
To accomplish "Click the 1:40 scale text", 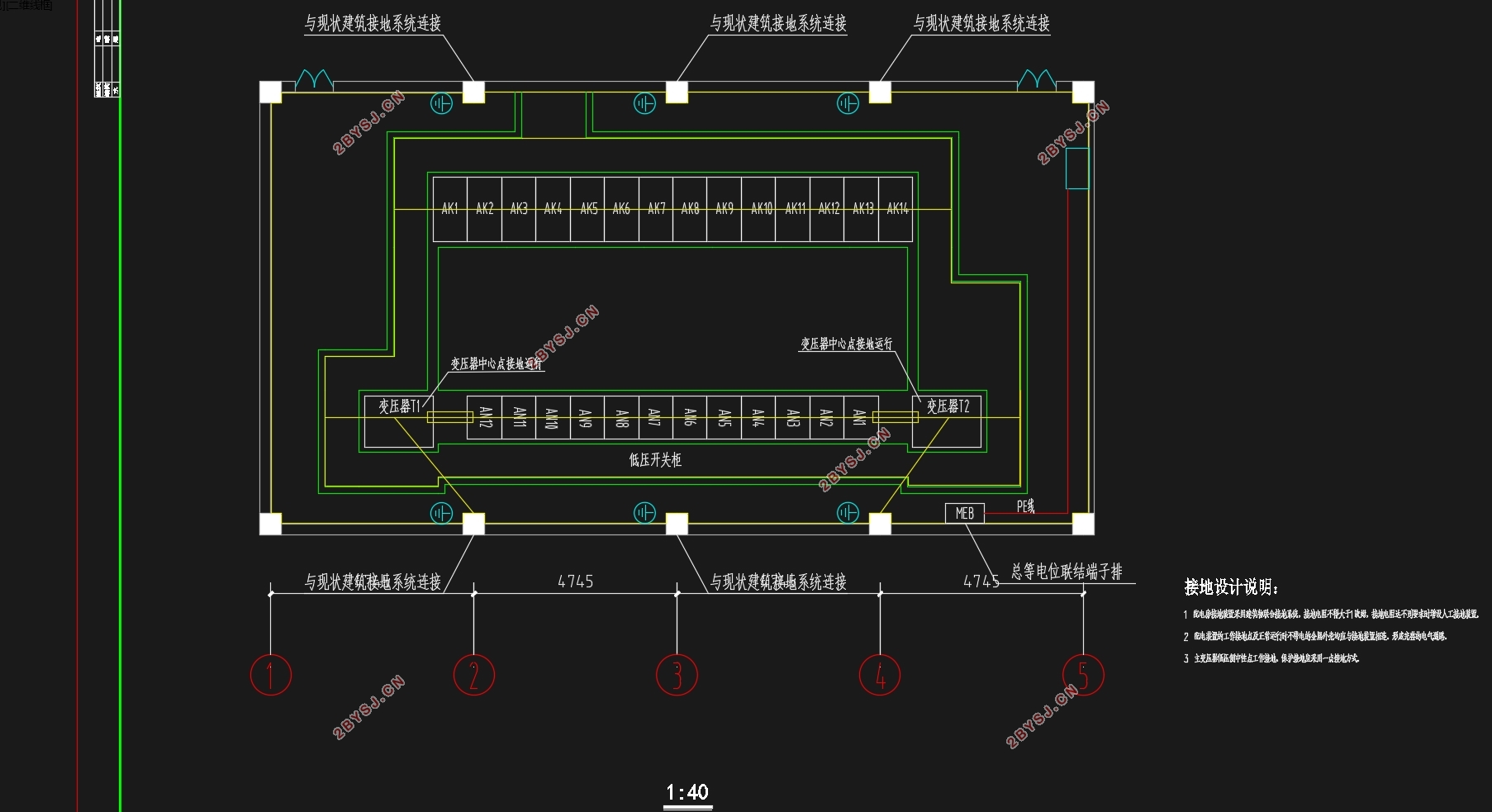I will [687, 792].
